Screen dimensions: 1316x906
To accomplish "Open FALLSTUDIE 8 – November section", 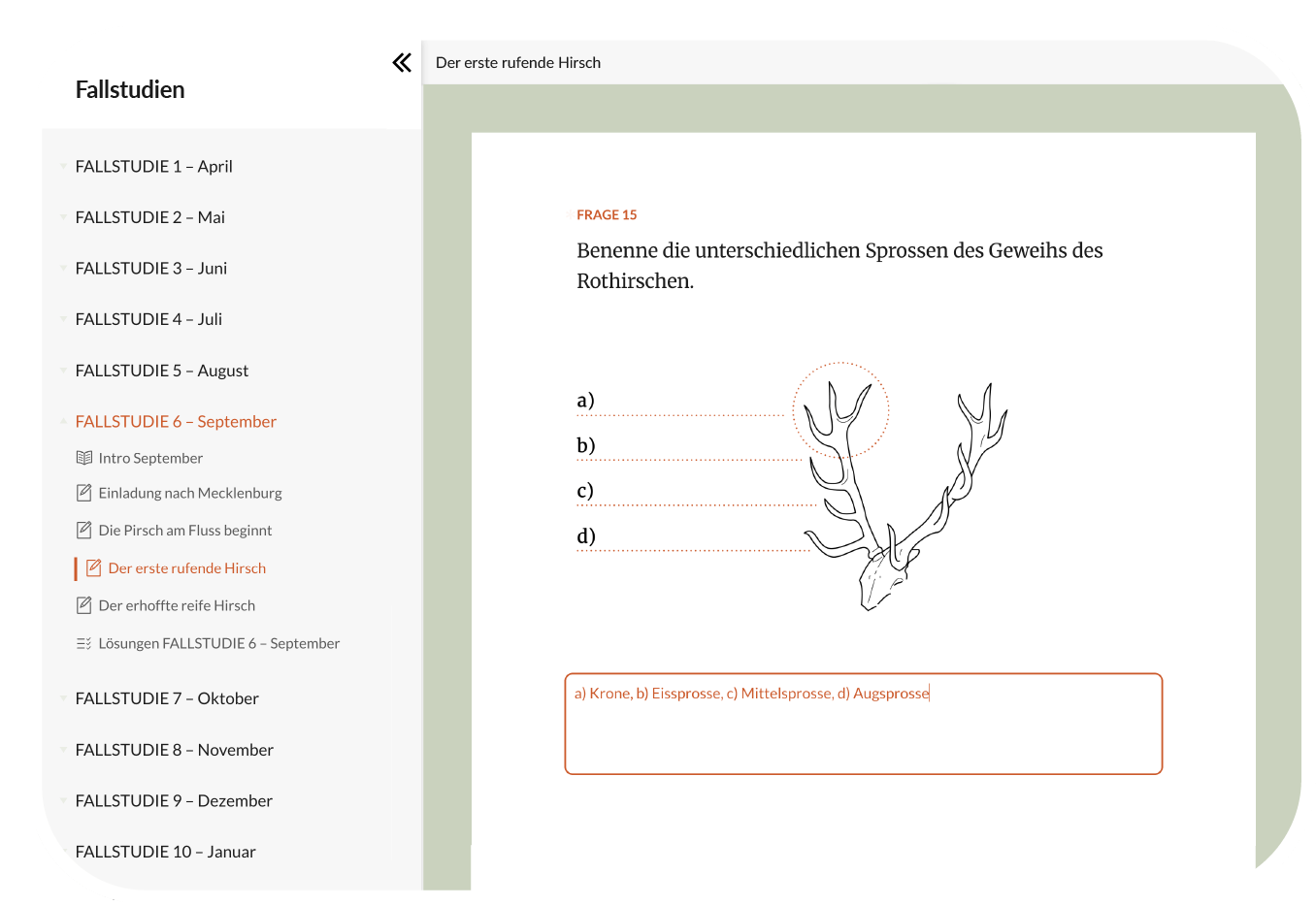I will pos(175,750).
